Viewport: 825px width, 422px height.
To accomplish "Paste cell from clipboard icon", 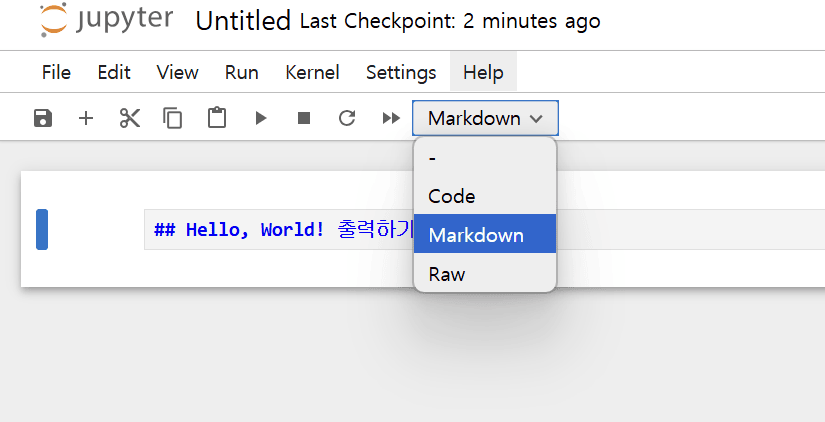I will (216, 118).
